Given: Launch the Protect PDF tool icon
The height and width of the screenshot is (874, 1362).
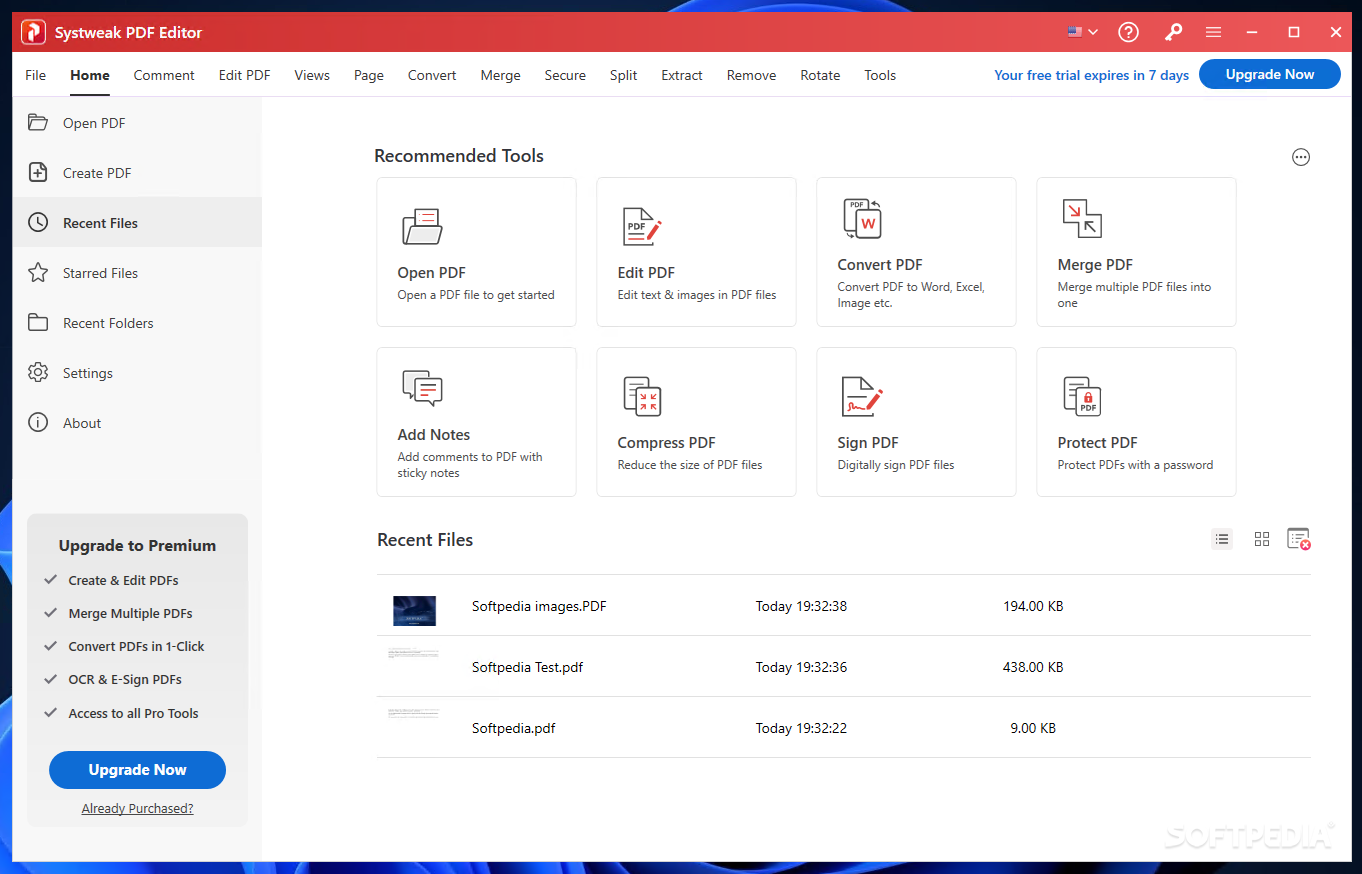Looking at the screenshot, I should pyautogui.click(x=1082, y=396).
